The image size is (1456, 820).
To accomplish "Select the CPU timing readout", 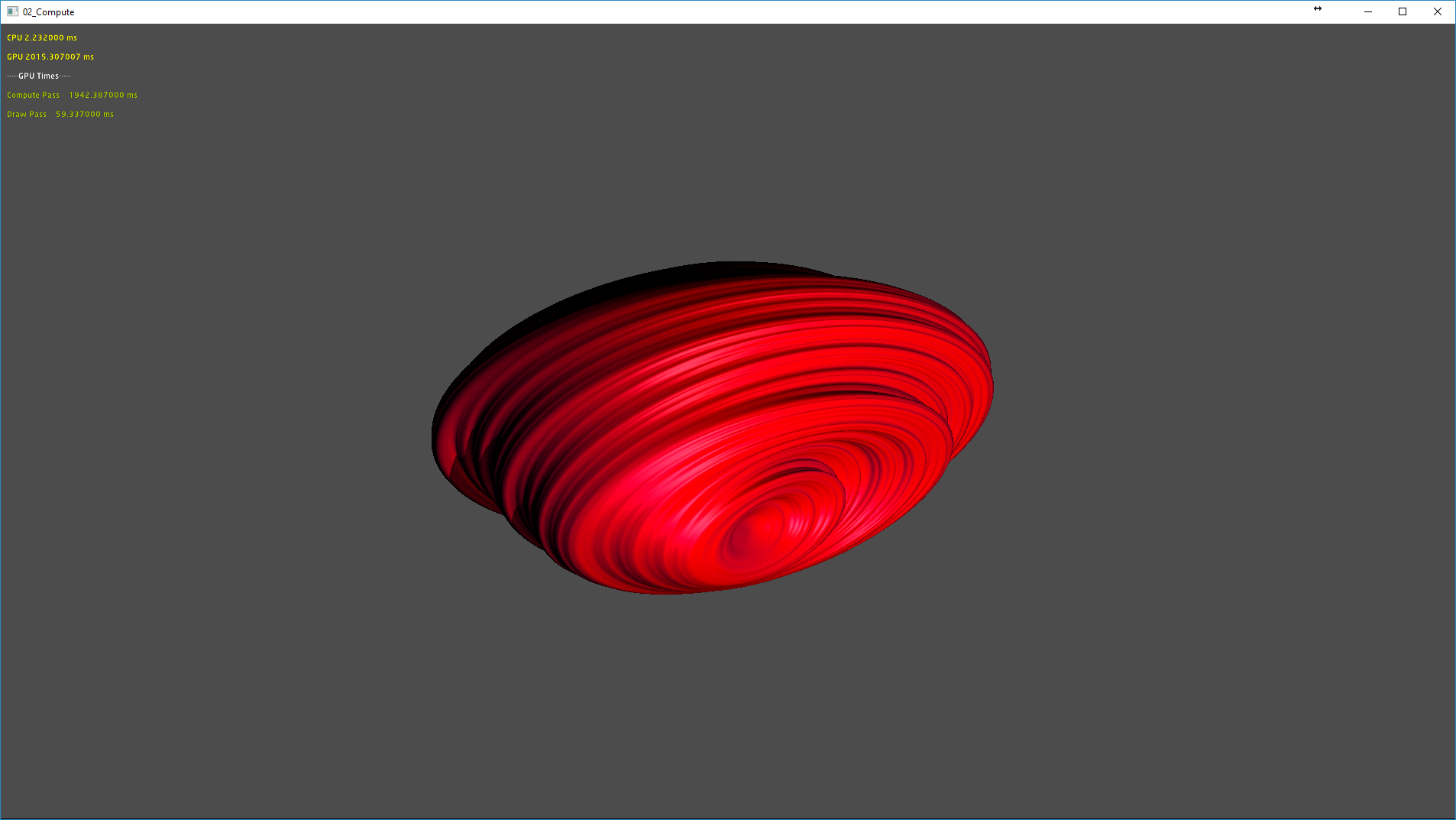I will point(41,37).
